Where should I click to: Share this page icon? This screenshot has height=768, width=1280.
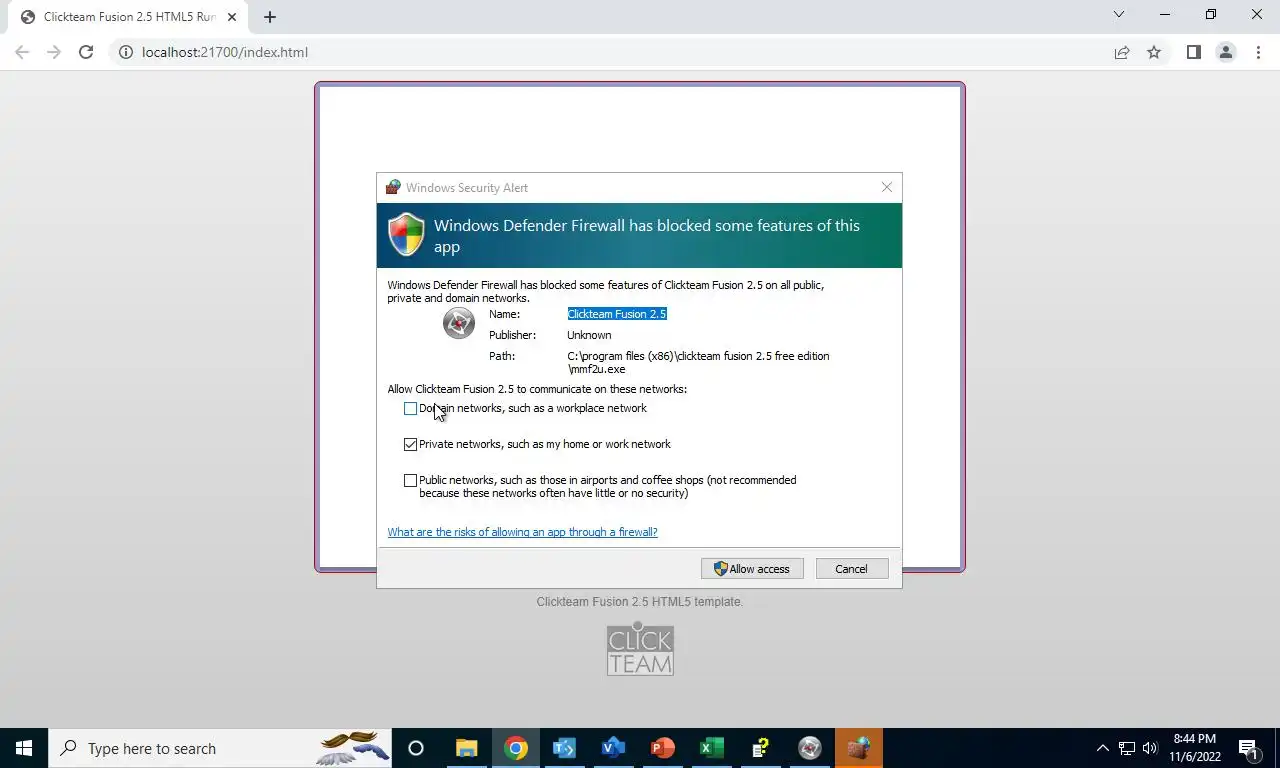1122,52
